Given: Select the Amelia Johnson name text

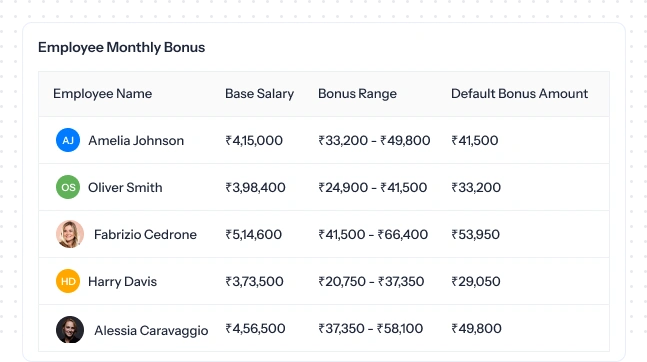Looking at the screenshot, I should [136, 141].
